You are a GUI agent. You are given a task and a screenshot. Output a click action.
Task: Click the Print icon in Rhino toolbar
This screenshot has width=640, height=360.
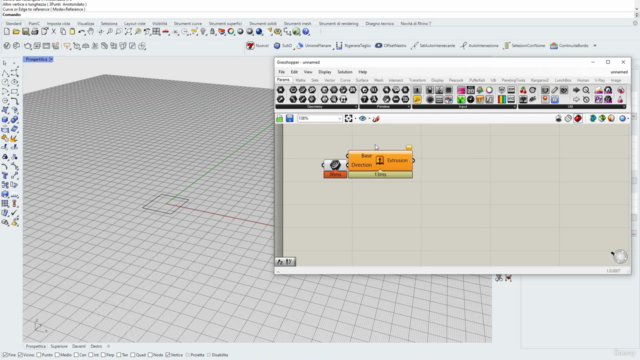tap(35, 31)
